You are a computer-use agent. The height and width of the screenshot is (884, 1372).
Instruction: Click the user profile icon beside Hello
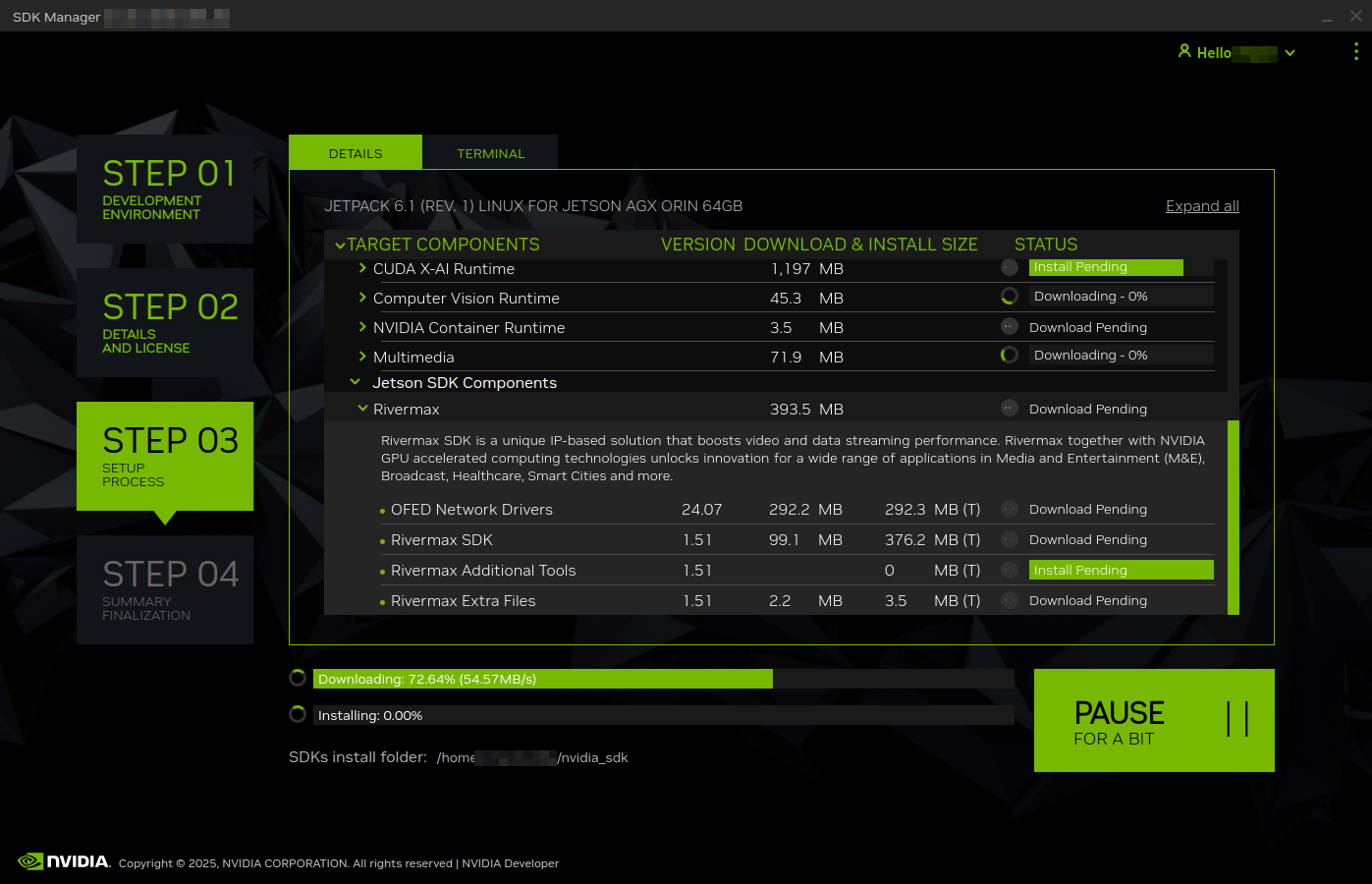click(1184, 52)
